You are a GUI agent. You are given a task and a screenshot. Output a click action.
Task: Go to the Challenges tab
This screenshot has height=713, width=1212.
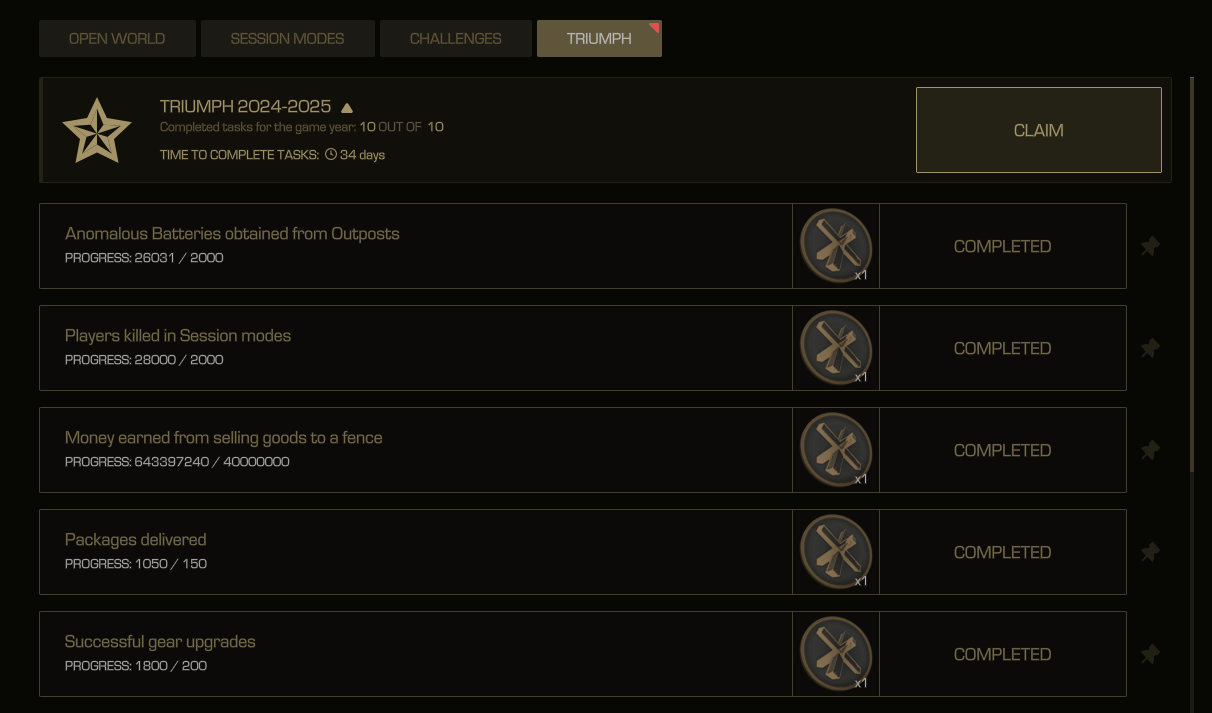[456, 39]
